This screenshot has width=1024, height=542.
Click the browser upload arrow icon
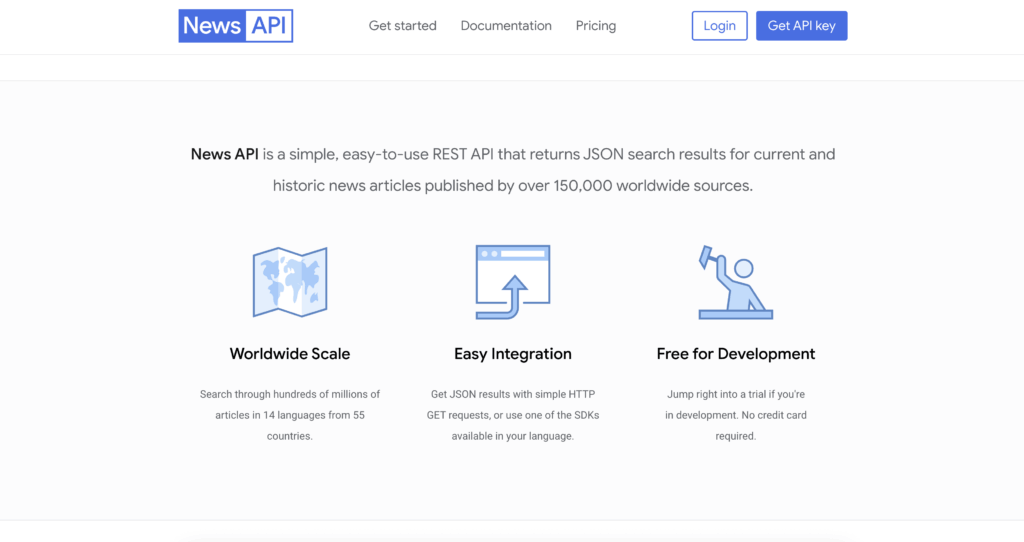[x=513, y=282]
